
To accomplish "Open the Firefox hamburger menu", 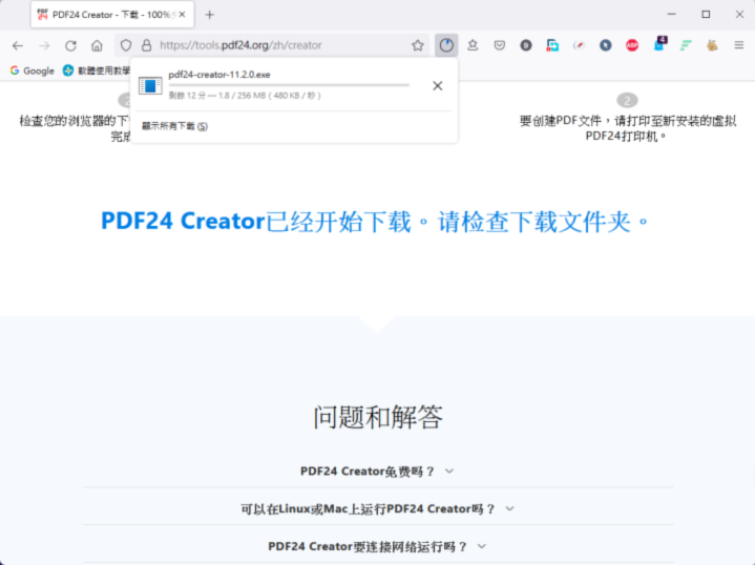I will point(739,45).
